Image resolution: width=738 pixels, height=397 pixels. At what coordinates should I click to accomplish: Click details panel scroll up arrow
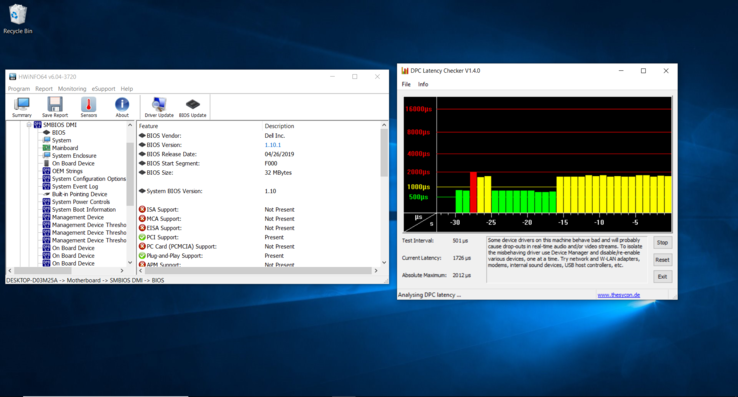pyautogui.click(x=384, y=125)
